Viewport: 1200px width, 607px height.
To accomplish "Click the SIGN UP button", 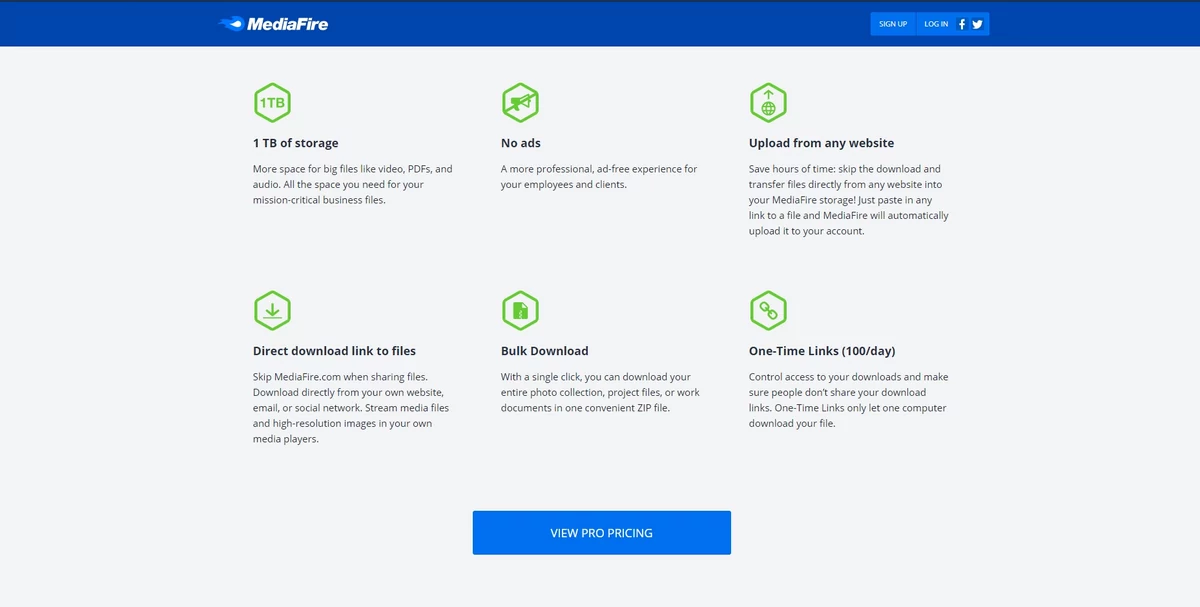I will (x=893, y=24).
